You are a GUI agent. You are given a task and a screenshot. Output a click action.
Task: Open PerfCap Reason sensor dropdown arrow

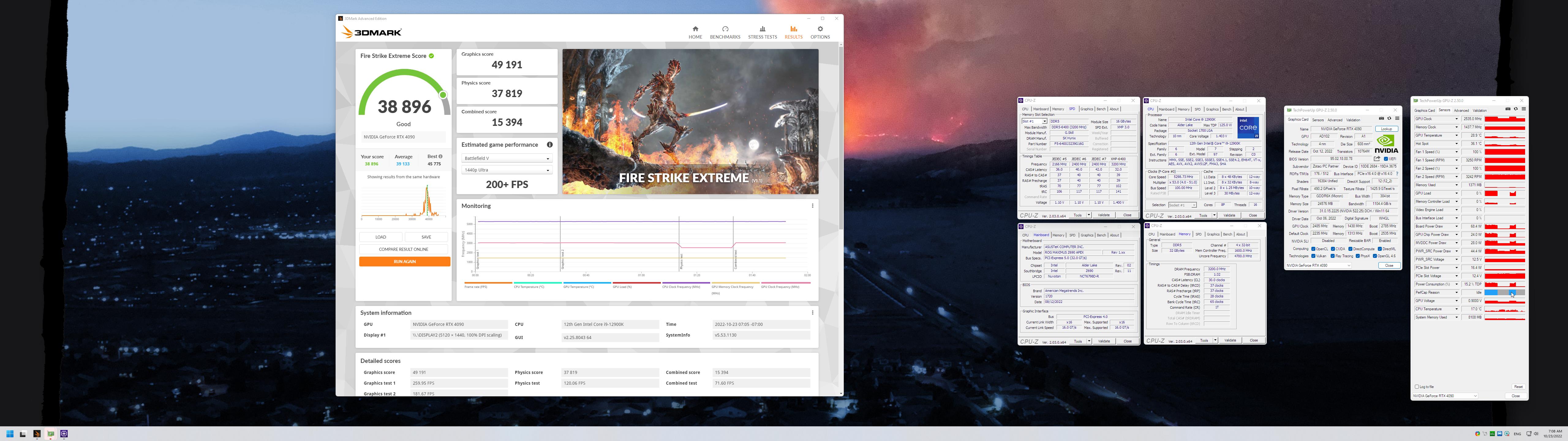(x=1457, y=292)
